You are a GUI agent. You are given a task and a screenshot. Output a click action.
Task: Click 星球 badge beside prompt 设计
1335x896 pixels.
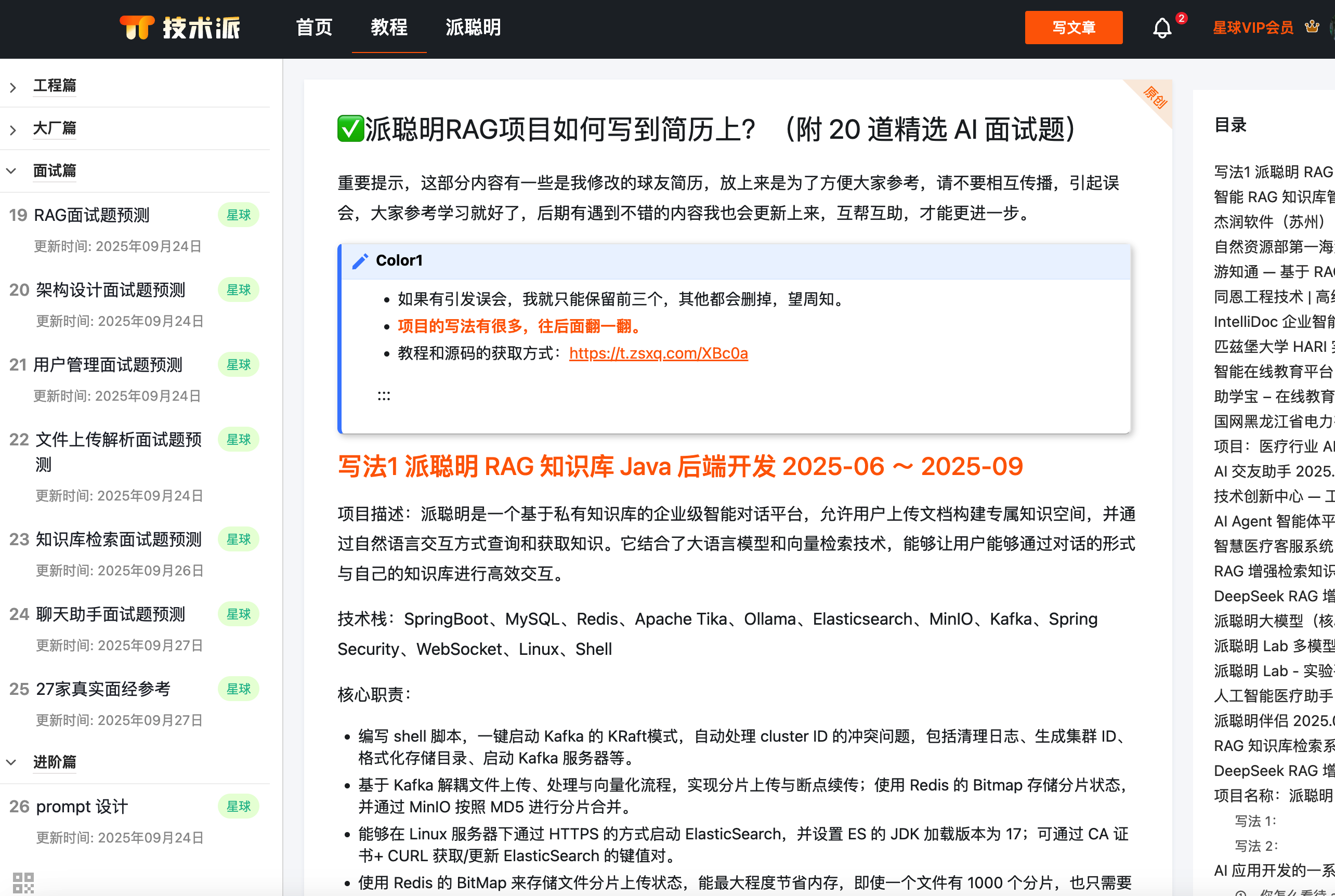[x=238, y=806]
